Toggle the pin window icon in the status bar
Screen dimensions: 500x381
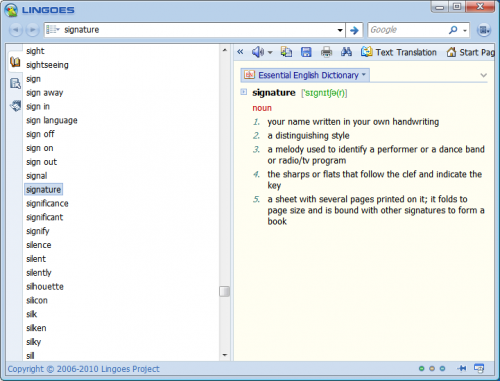click(462, 368)
